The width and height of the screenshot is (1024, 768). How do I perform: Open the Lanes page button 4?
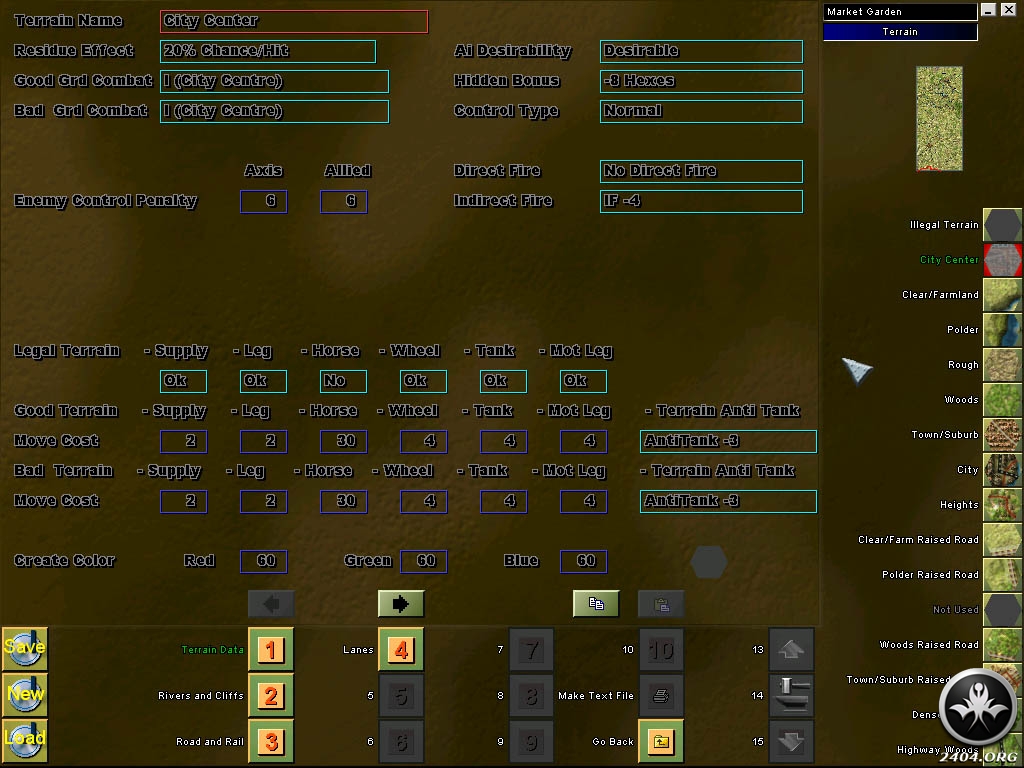[x=401, y=650]
